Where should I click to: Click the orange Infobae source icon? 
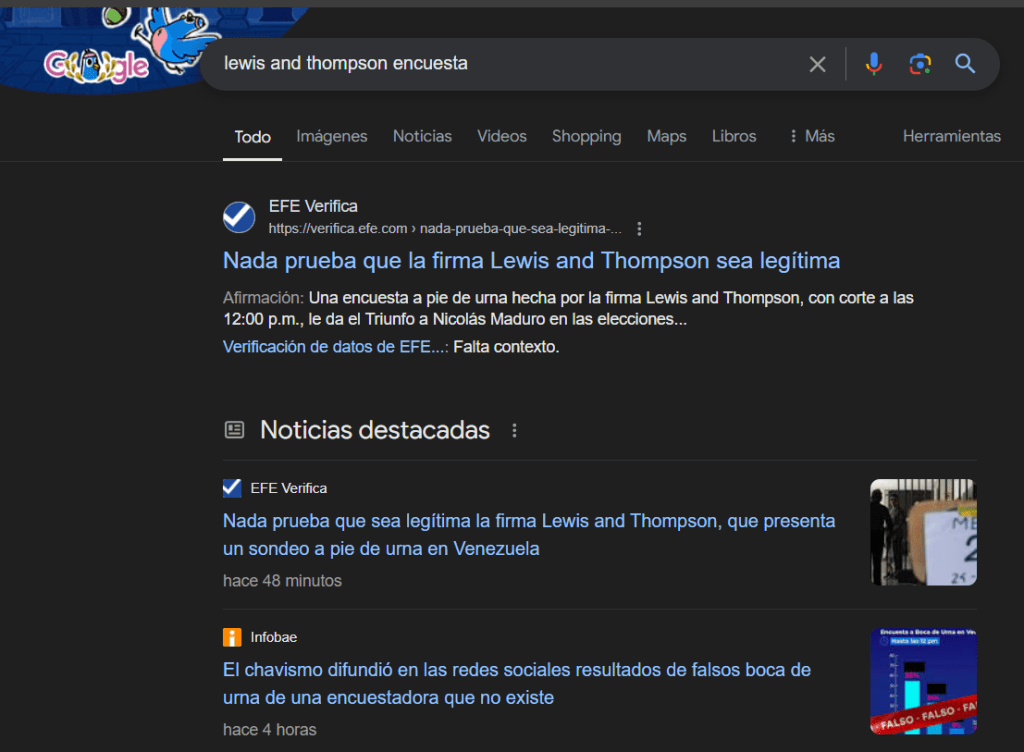coord(232,637)
